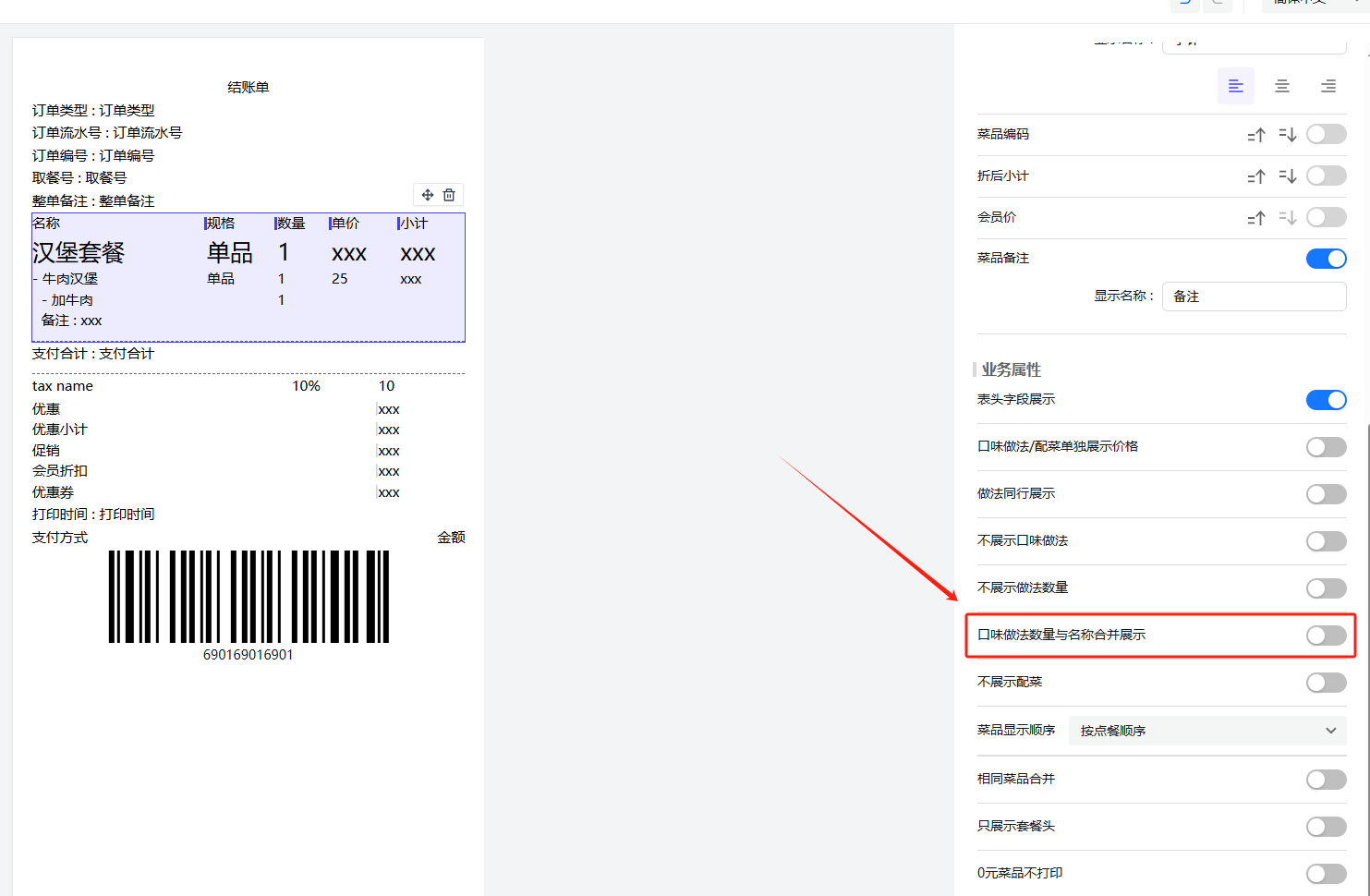Enable 只展示套餐头 switch

coord(1326,827)
